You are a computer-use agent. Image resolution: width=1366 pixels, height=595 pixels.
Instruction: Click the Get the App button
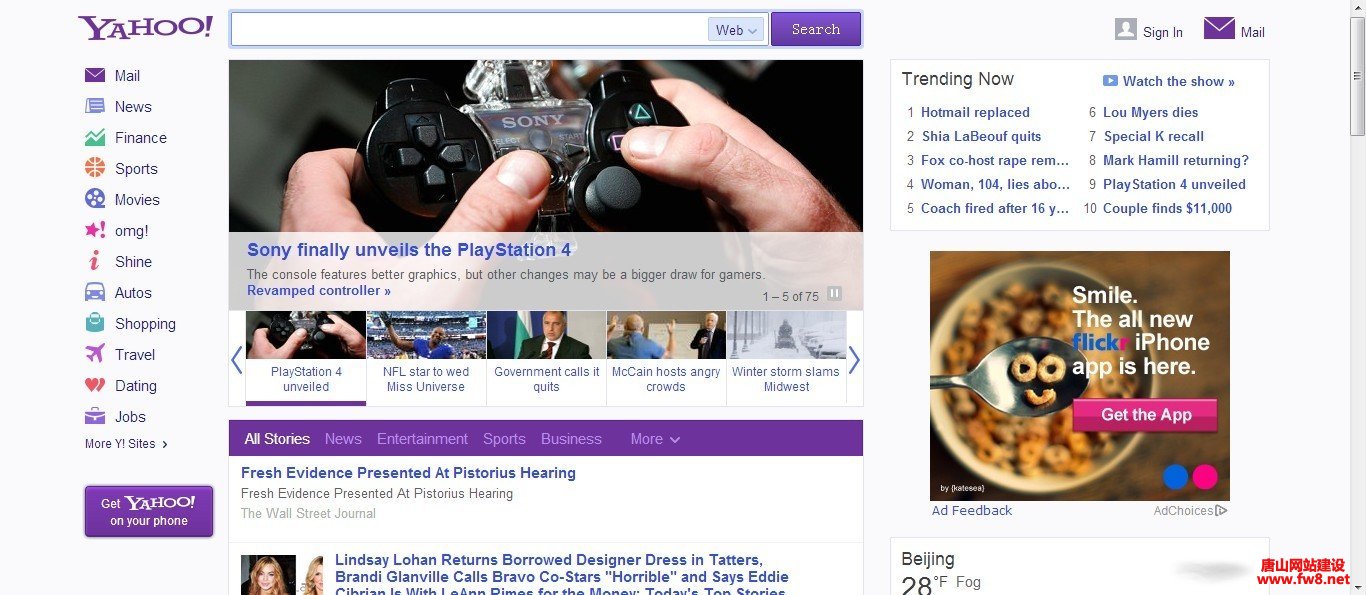coord(1145,415)
